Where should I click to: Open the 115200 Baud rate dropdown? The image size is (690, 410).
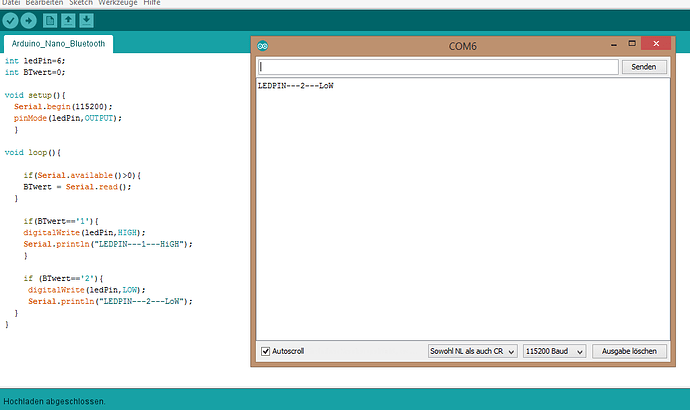(x=554, y=351)
